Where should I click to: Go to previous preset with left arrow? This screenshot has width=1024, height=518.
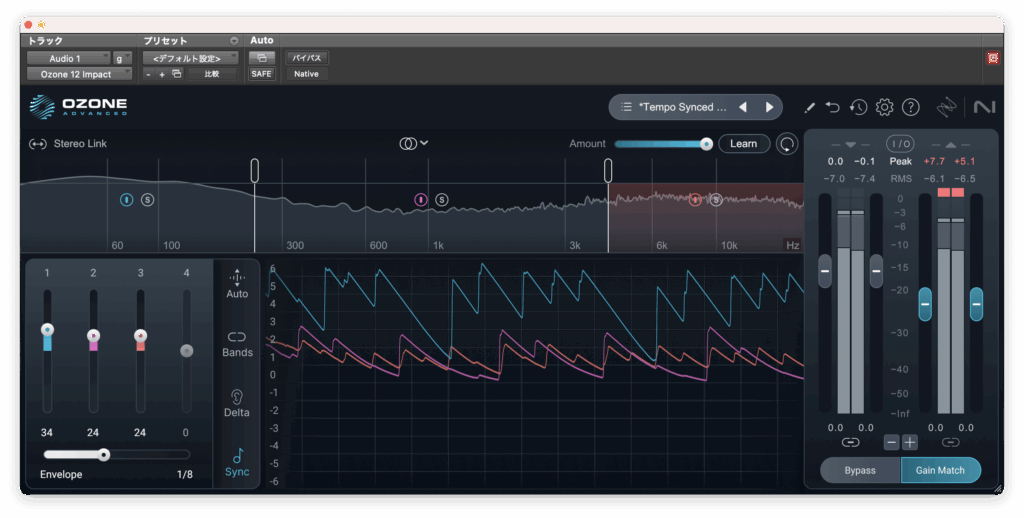click(742, 107)
